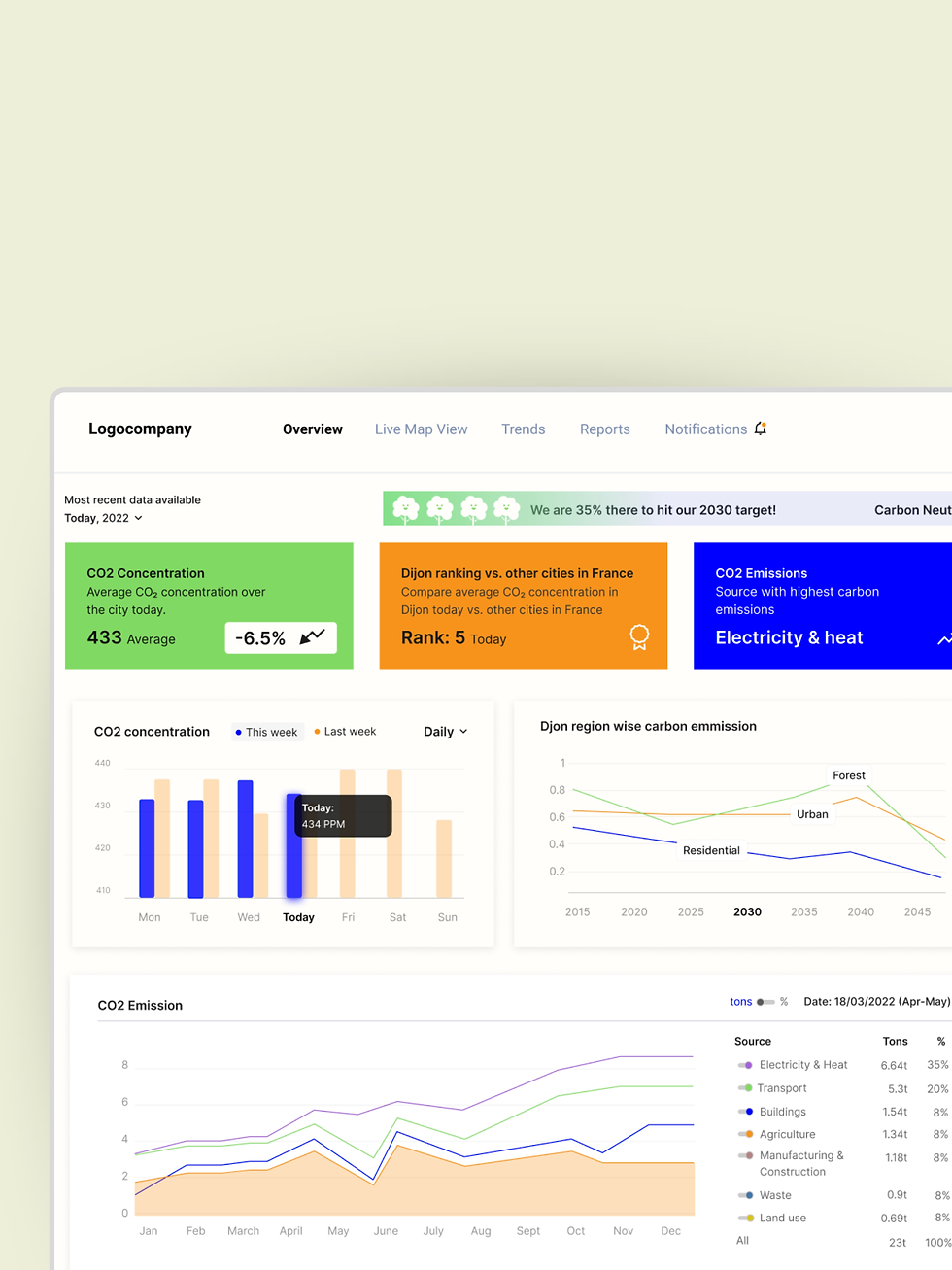The width and height of the screenshot is (952, 1270).
Task: Click the date text 18/03/2022 (Apr-May)
Action: [x=877, y=1001]
